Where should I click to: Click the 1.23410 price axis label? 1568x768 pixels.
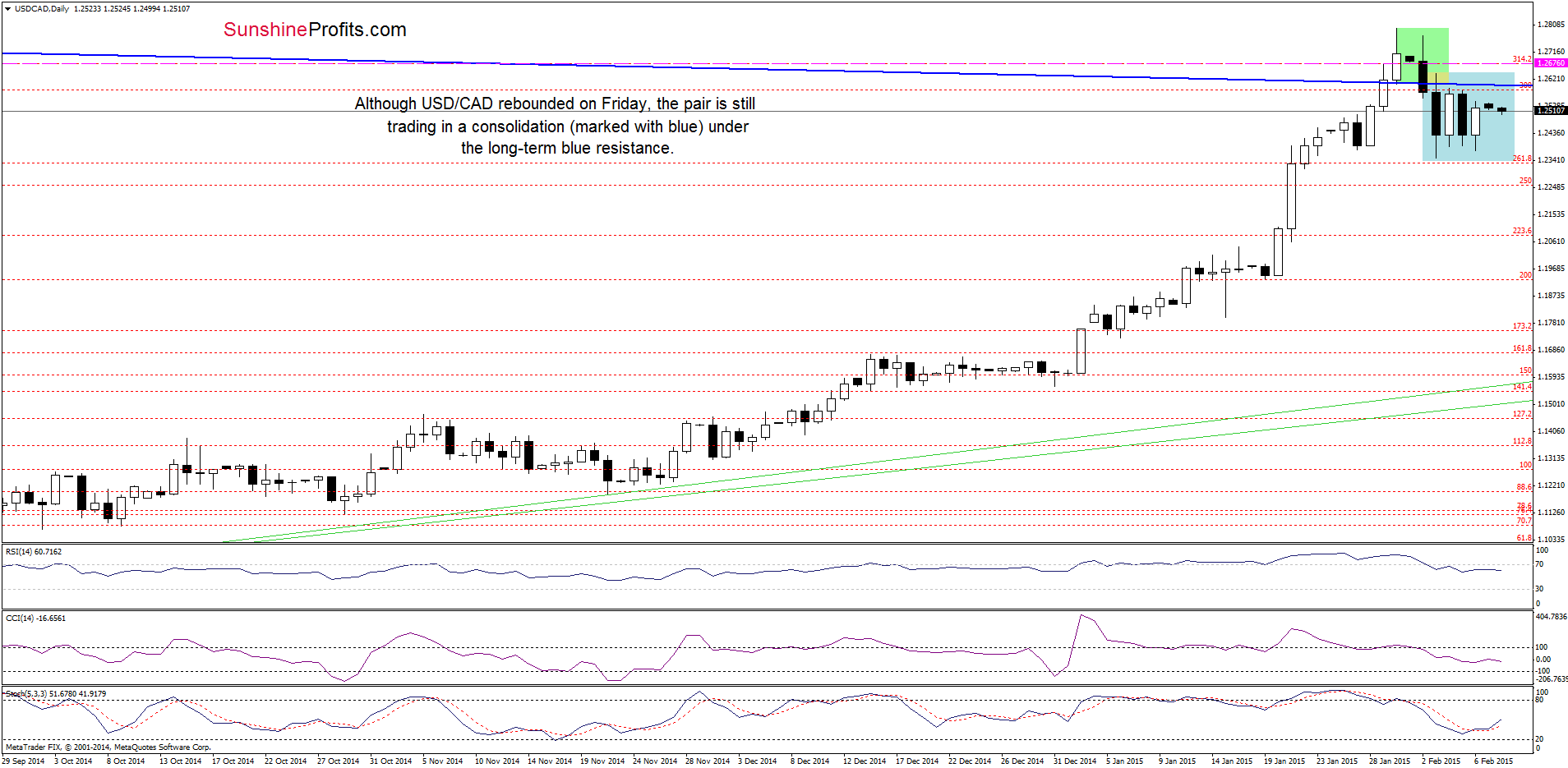[x=1551, y=160]
